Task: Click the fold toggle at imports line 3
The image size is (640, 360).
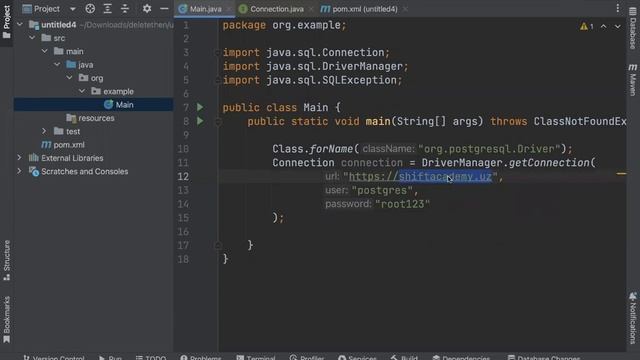Action: coord(218,52)
